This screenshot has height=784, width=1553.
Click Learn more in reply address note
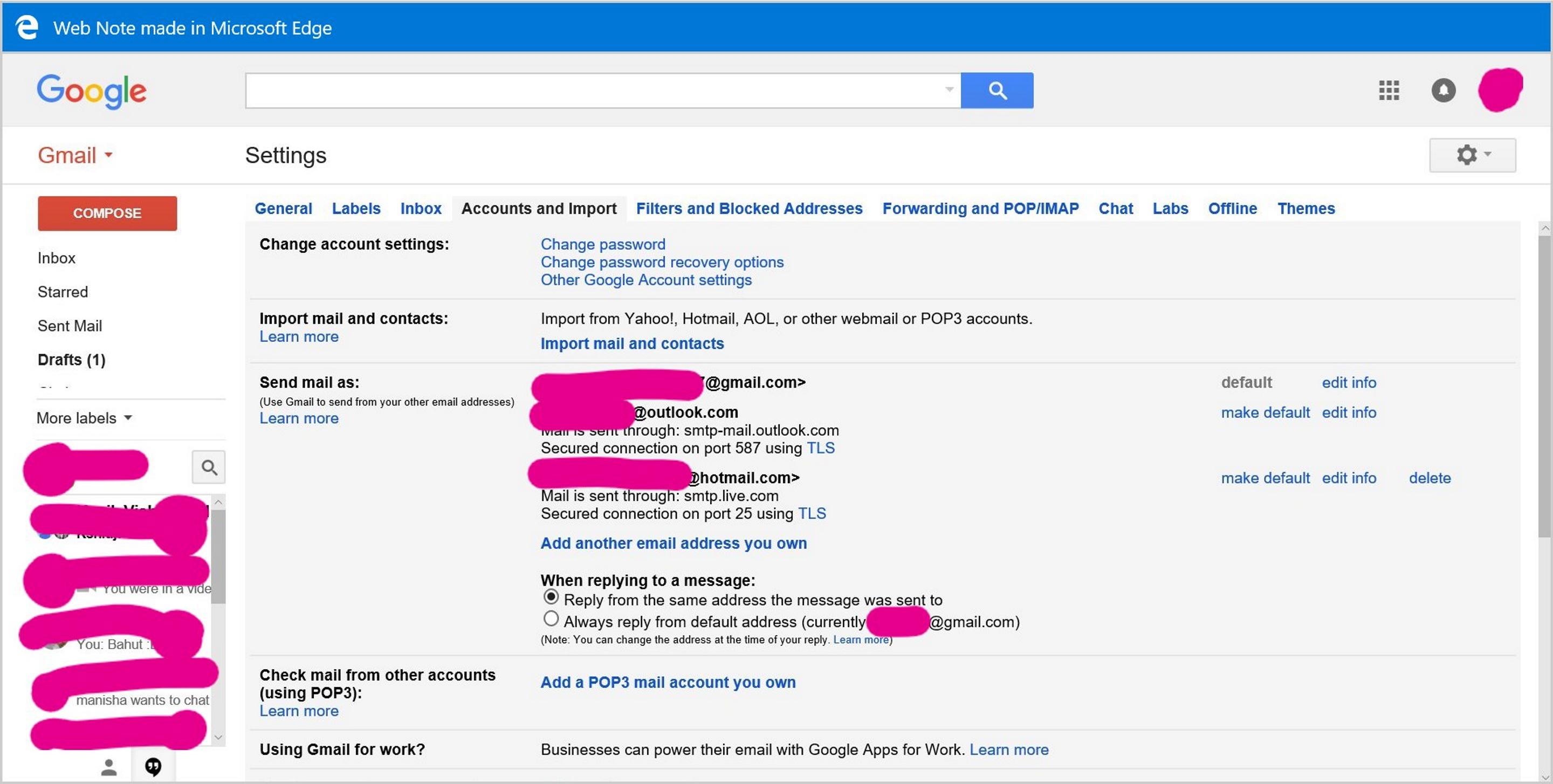tap(860, 639)
